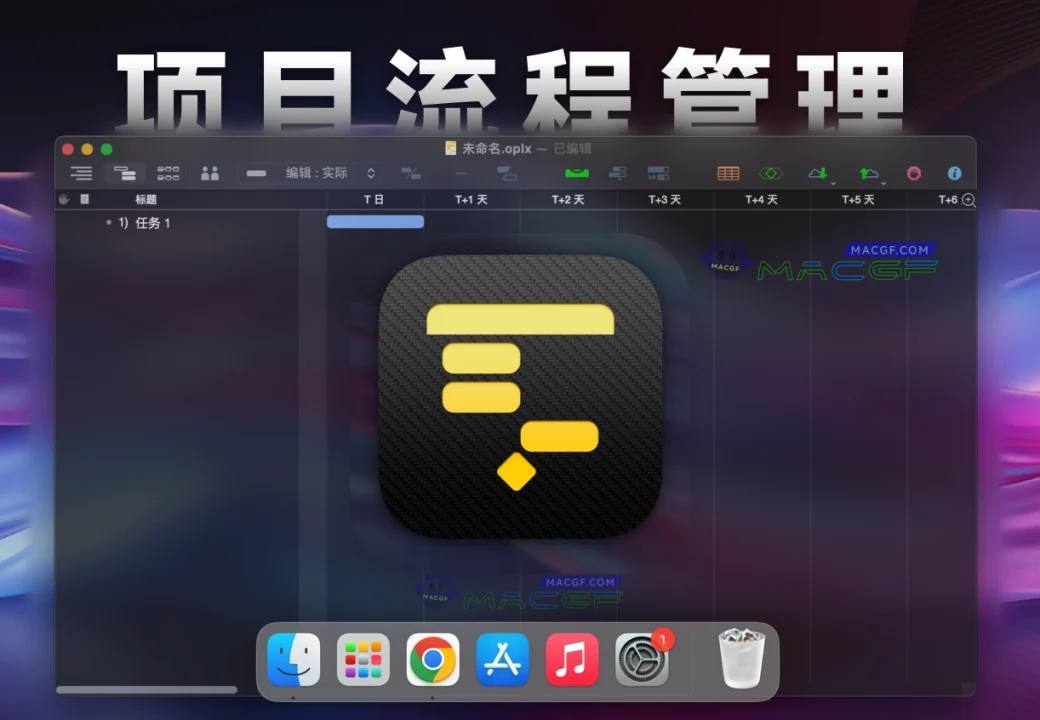Open the orange styles grid icon
Image resolution: width=1040 pixels, height=720 pixels.
(727, 173)
